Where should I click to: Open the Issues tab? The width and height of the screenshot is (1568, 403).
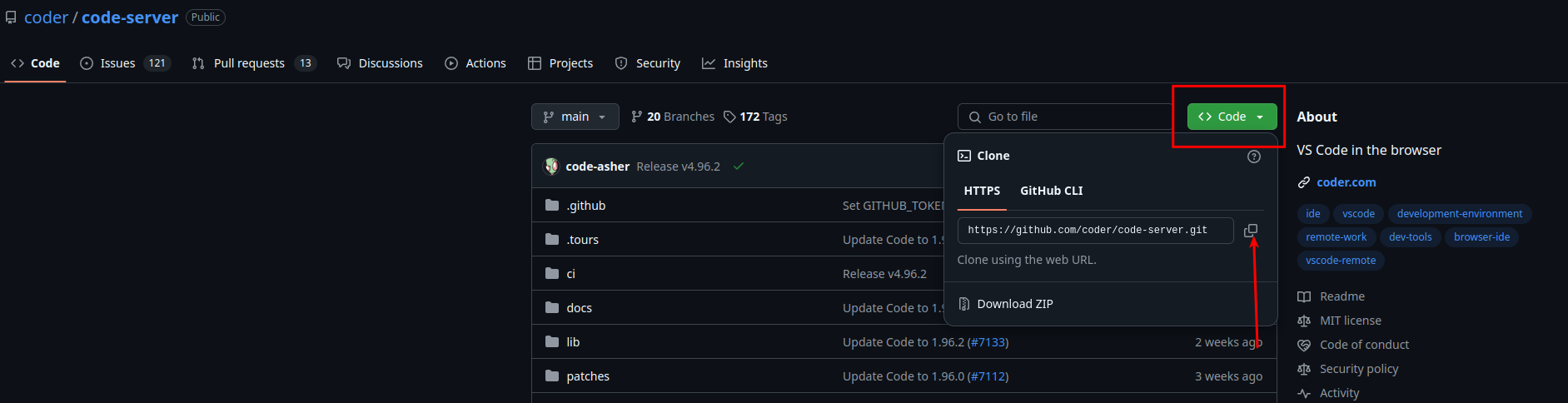point(125,63)
